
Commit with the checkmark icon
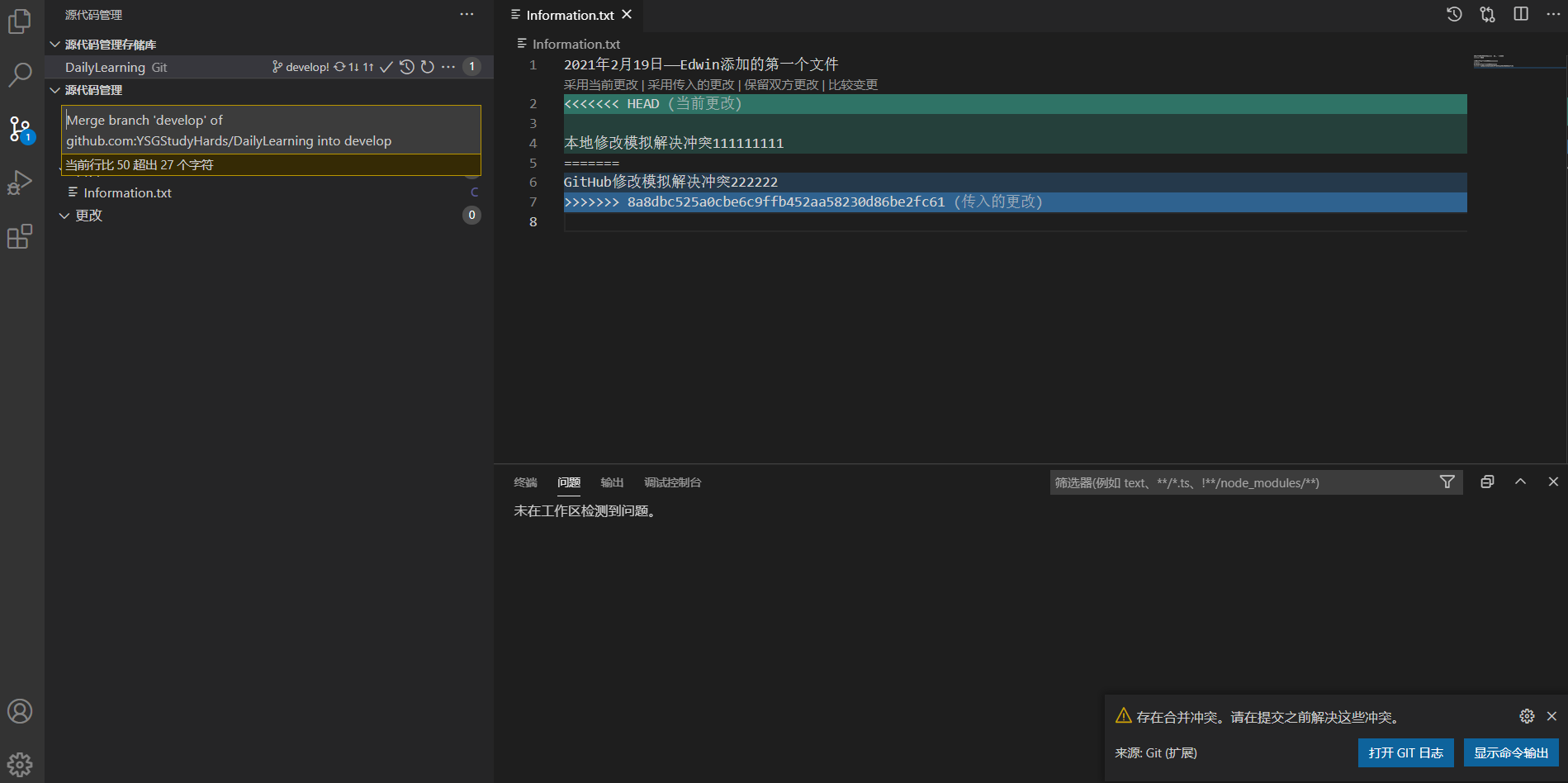click(386, 67)
